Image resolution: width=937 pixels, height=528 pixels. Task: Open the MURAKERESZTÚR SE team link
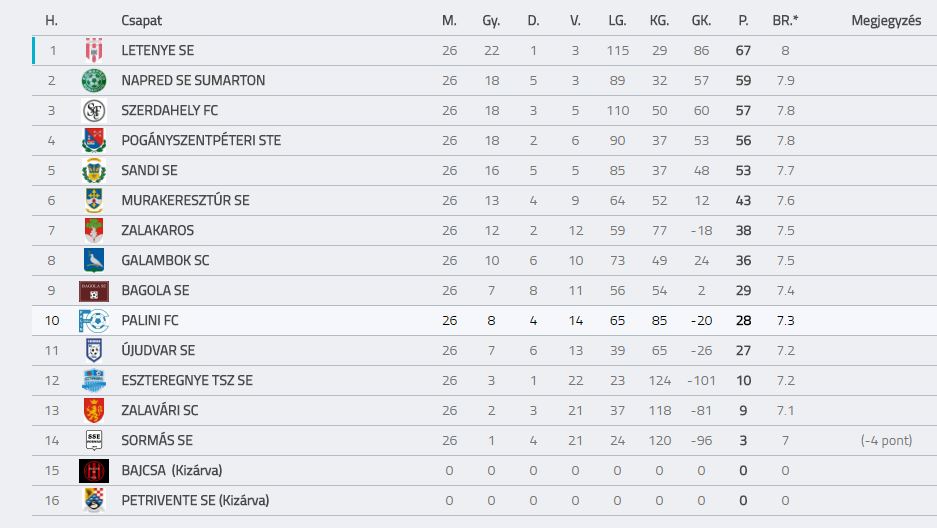tap(185, 201)
